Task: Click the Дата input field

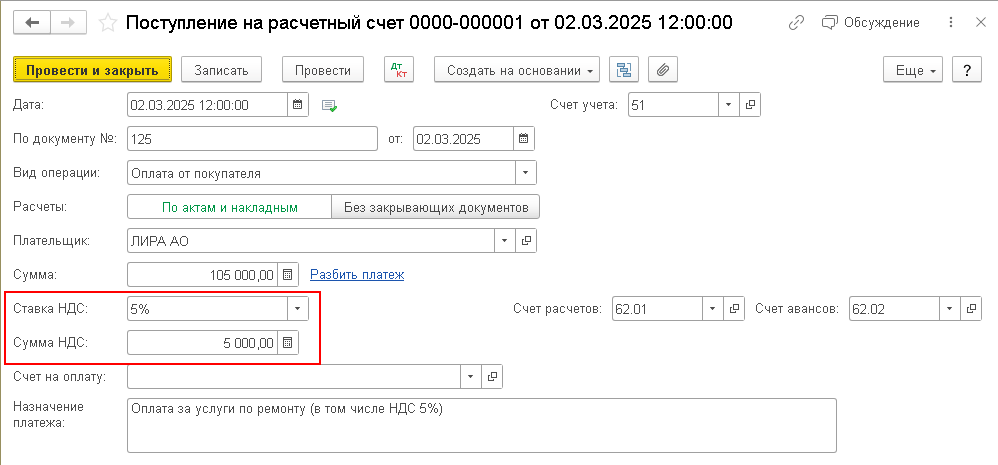Action: pos(207,105)
